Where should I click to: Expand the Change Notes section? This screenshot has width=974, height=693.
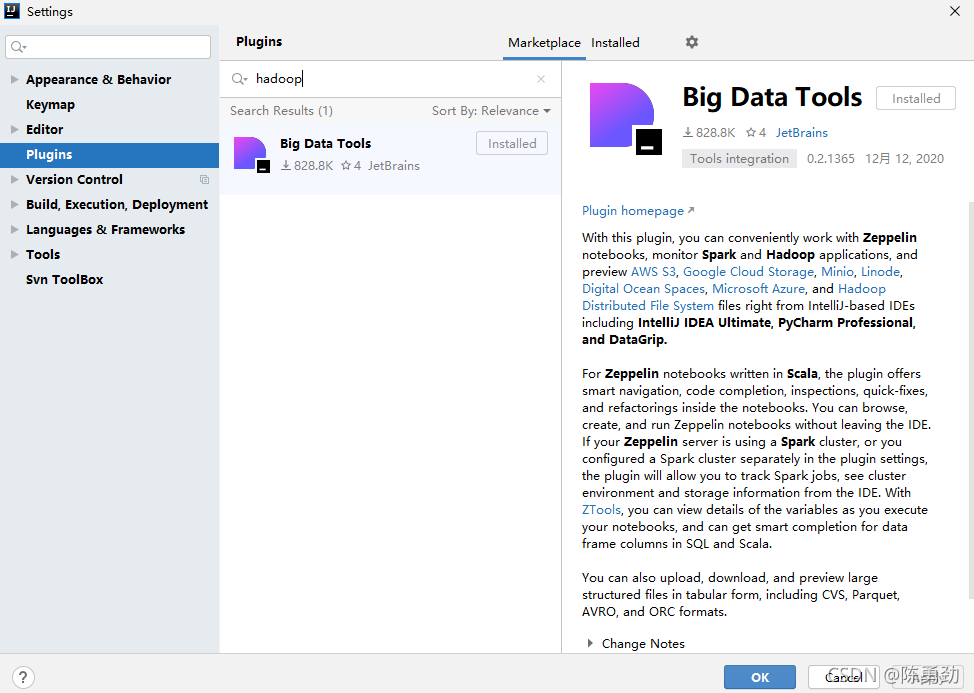(x=590, y=643)
